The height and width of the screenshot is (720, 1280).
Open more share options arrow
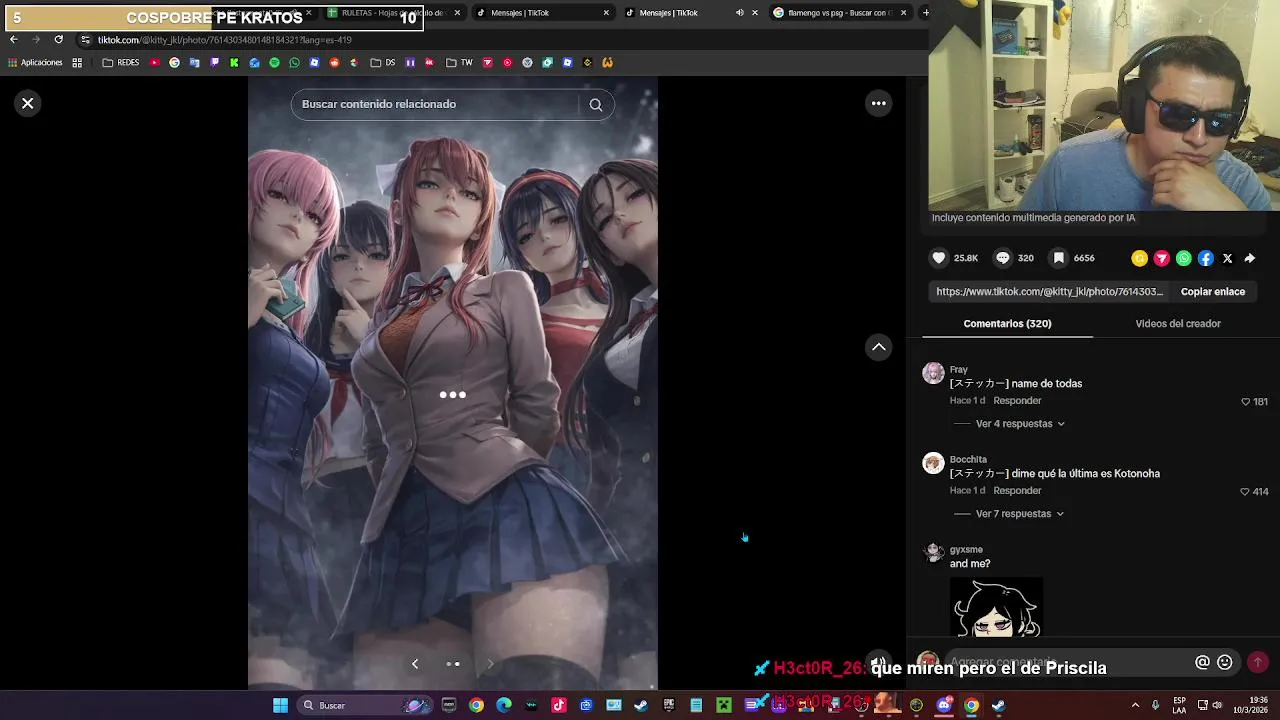click(1250, 258)
